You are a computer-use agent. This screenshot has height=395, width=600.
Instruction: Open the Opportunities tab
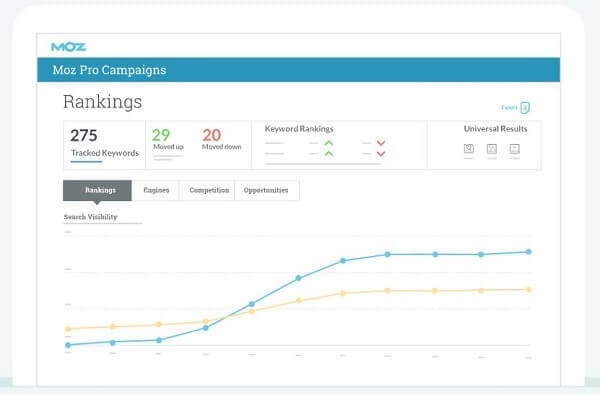click(x=266, y=190)
